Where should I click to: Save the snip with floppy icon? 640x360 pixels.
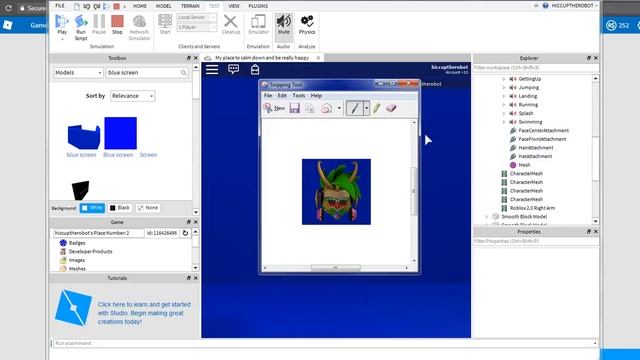coord(294,108)
